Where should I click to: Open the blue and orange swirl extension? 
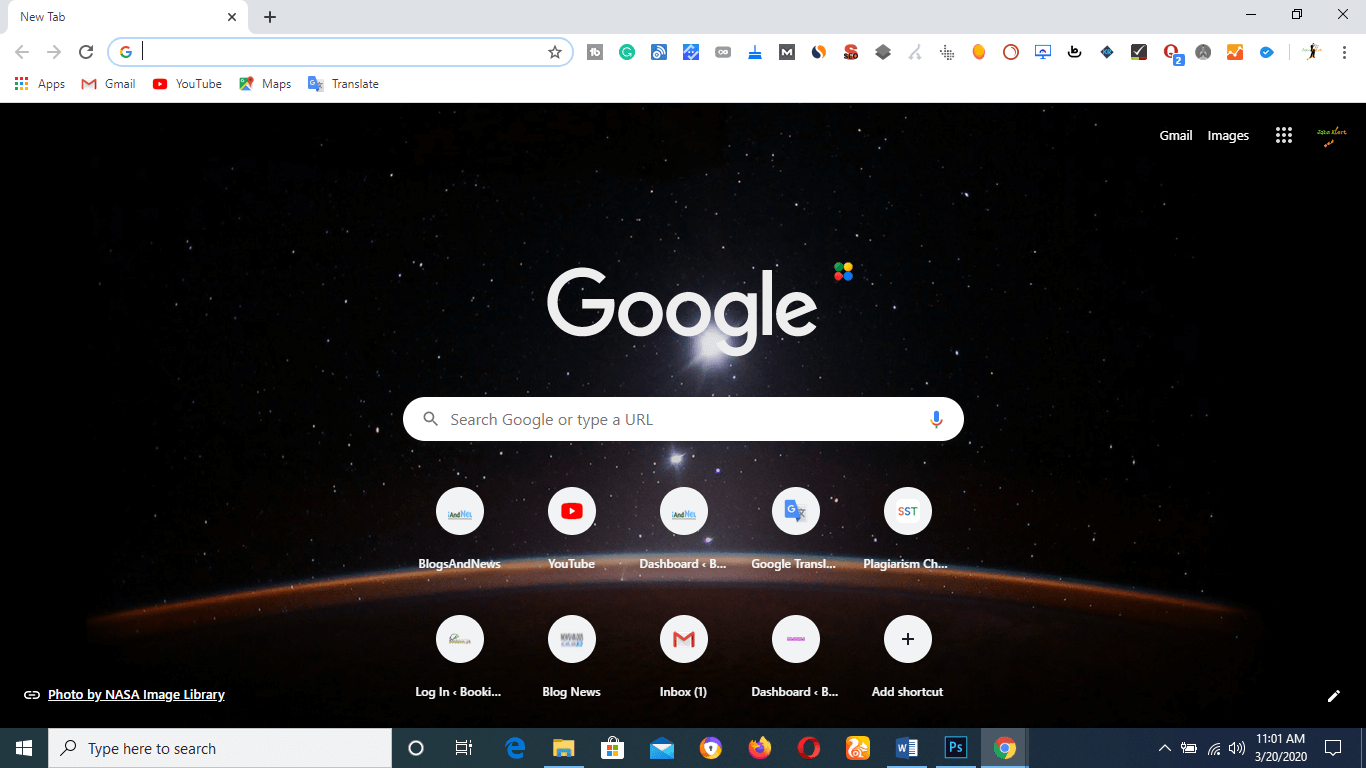(x=819, y=52)
